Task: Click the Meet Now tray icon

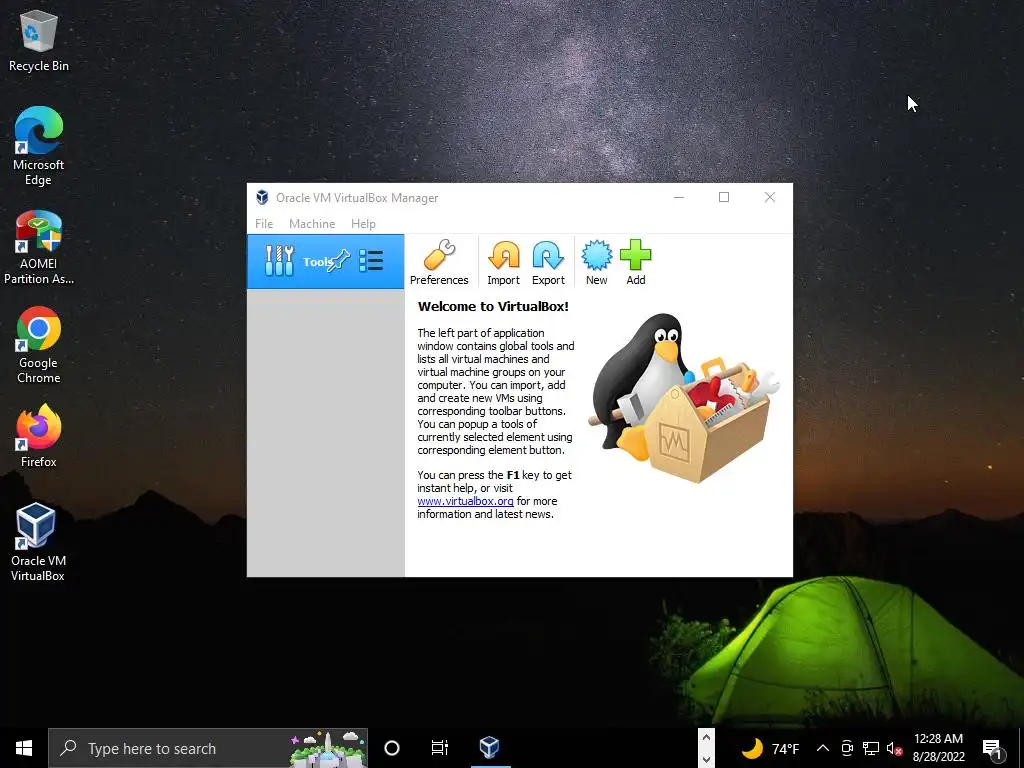Action: (847, 748)
